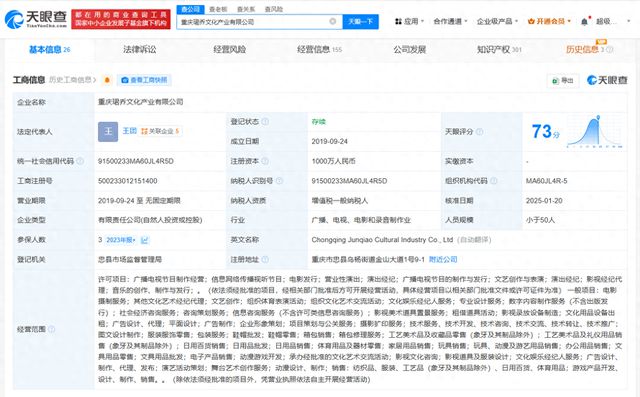
Task: Click the info icon next to 注册地址
Action: click(x=265, y=259)
